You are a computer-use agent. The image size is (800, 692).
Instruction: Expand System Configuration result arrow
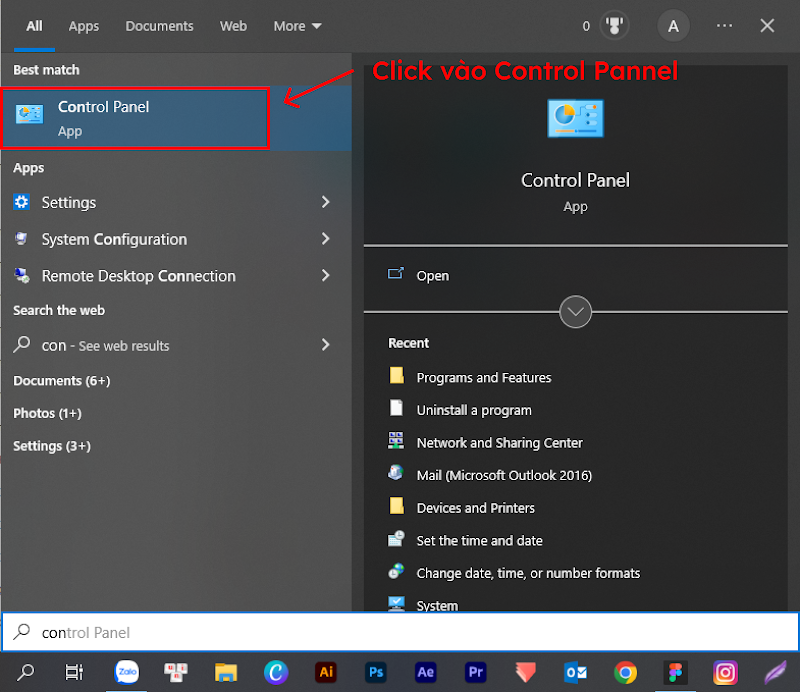(x=325, y=239)
